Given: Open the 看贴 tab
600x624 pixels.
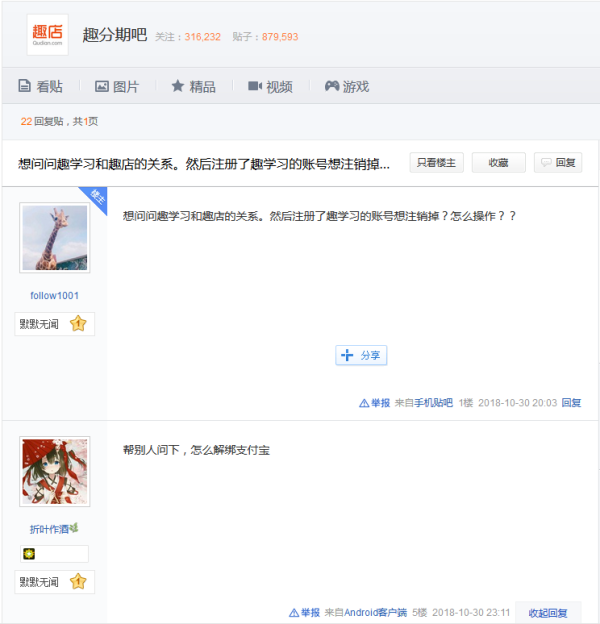Looking at the screenshot, I should 41,86.
